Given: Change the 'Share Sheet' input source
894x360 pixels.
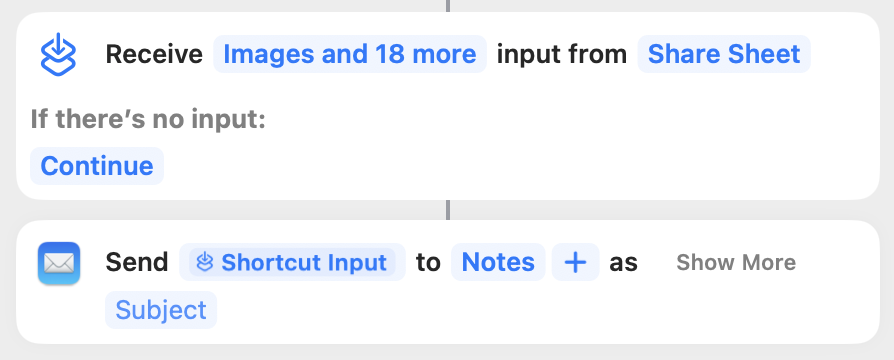Looking at the screenshot, I should [724, 54].
